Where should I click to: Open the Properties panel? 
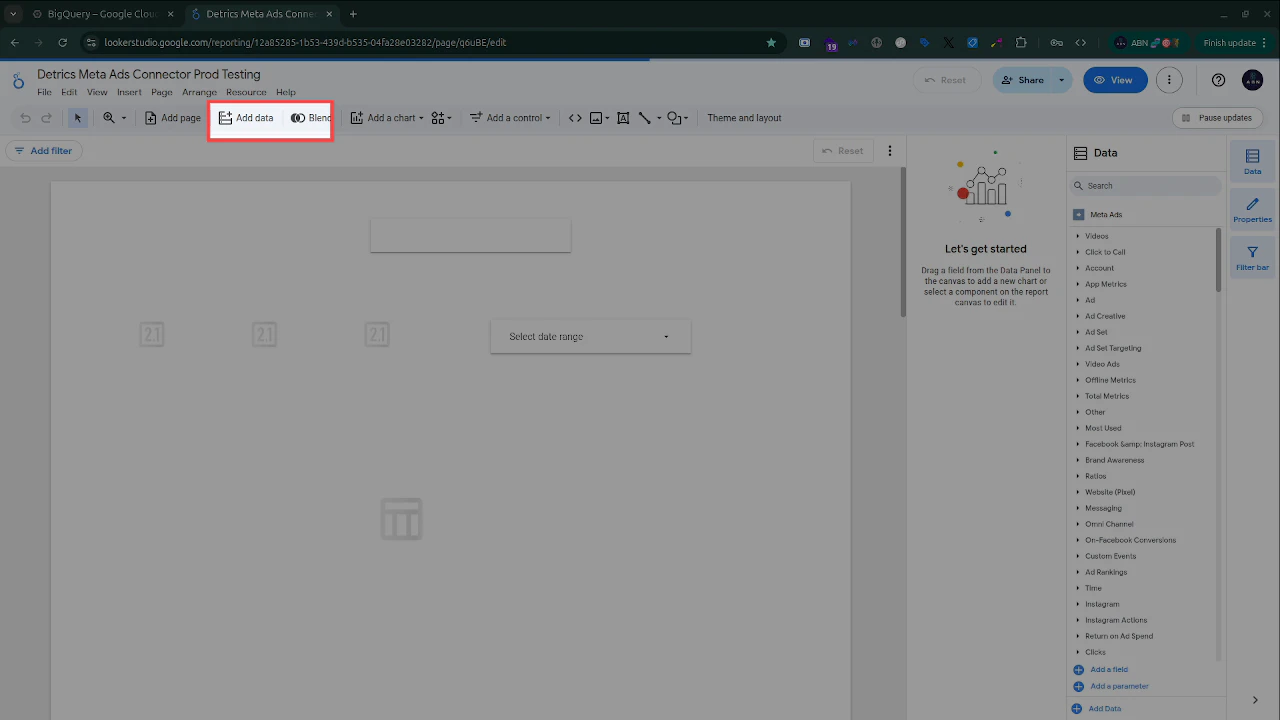[x=1252, y=208]
